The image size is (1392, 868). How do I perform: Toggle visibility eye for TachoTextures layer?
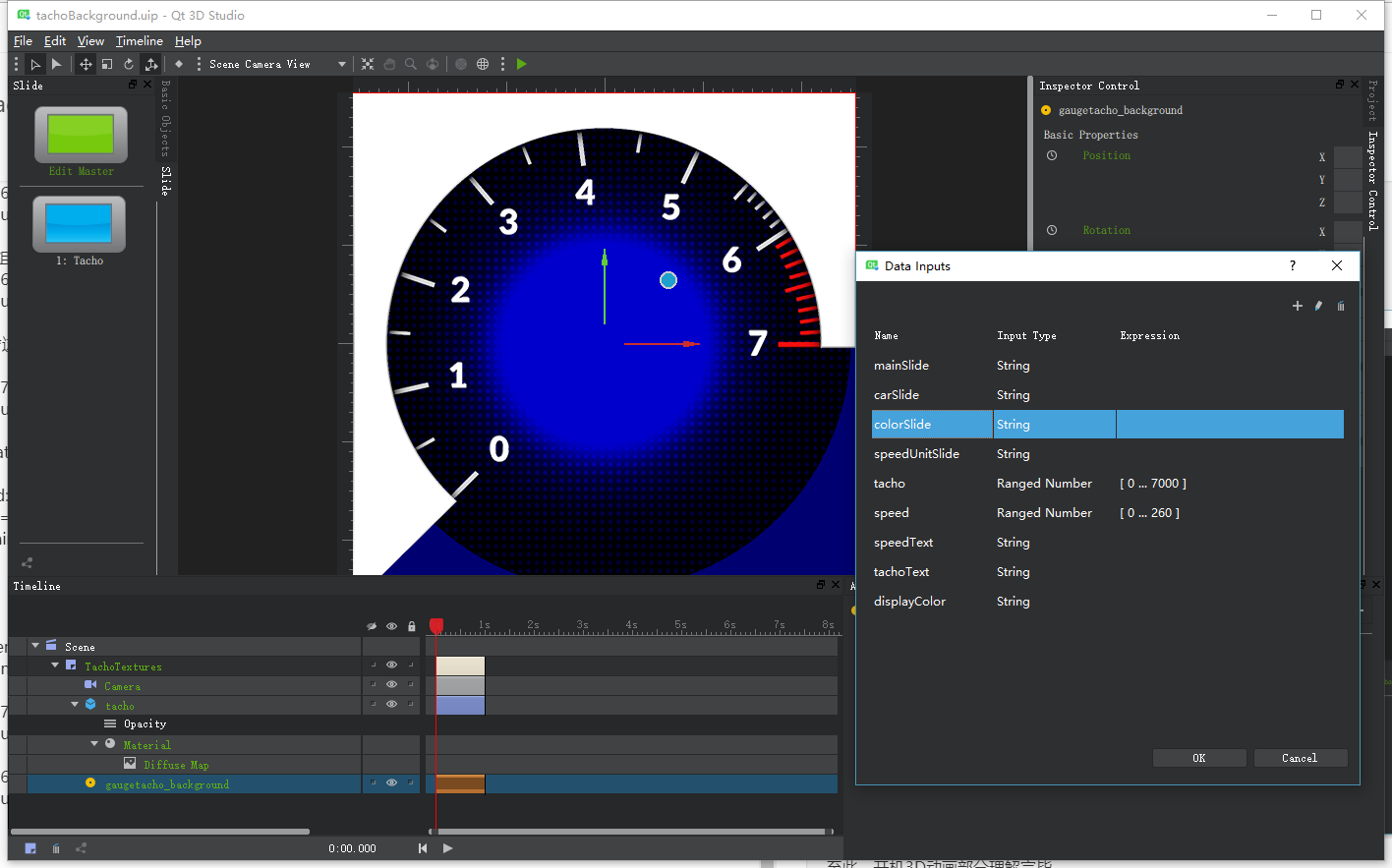pyautogui.click(x=391, y=665)
